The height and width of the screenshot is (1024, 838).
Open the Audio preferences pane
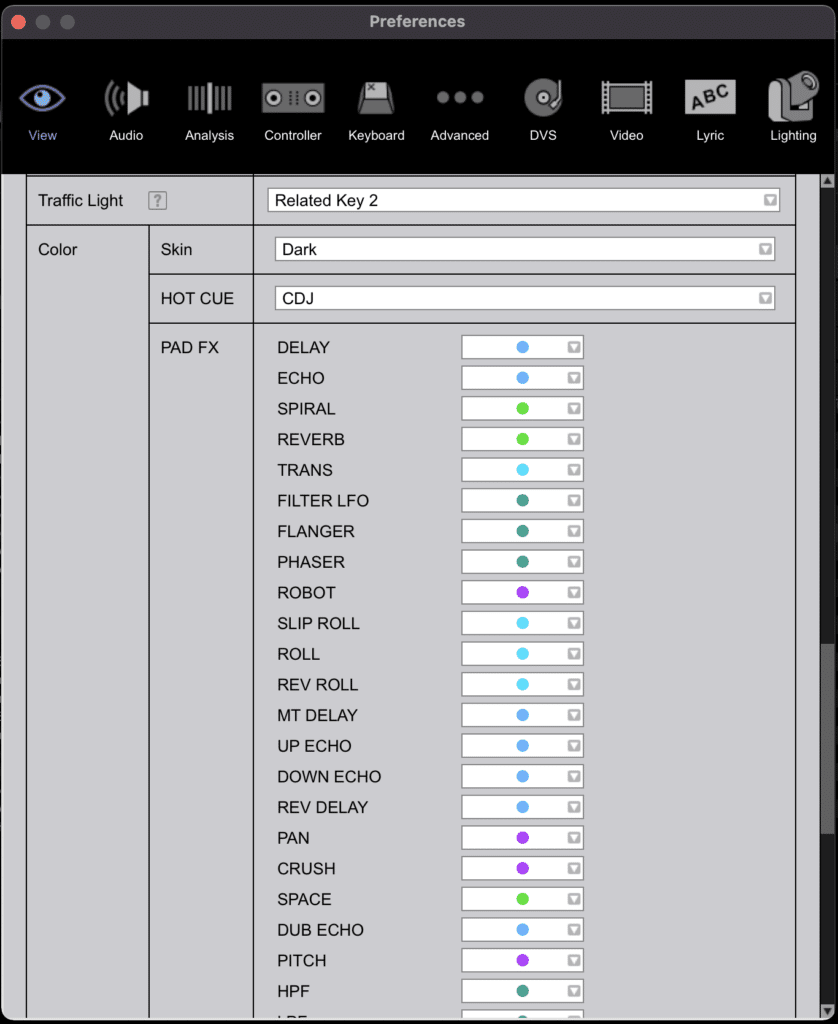(126, 109)
